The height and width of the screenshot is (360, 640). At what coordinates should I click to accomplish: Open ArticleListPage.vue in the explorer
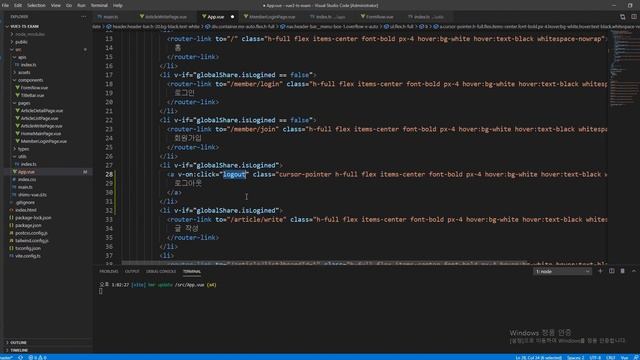[x=39, y=118]
